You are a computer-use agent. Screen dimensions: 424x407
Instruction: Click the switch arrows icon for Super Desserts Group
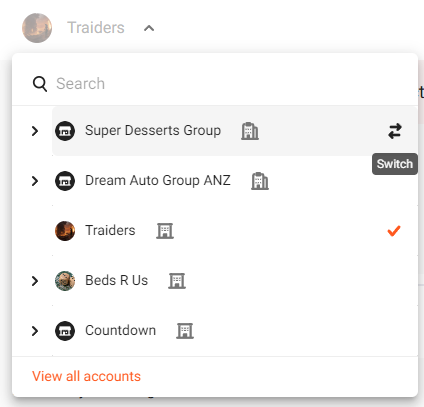click(395, 131)
